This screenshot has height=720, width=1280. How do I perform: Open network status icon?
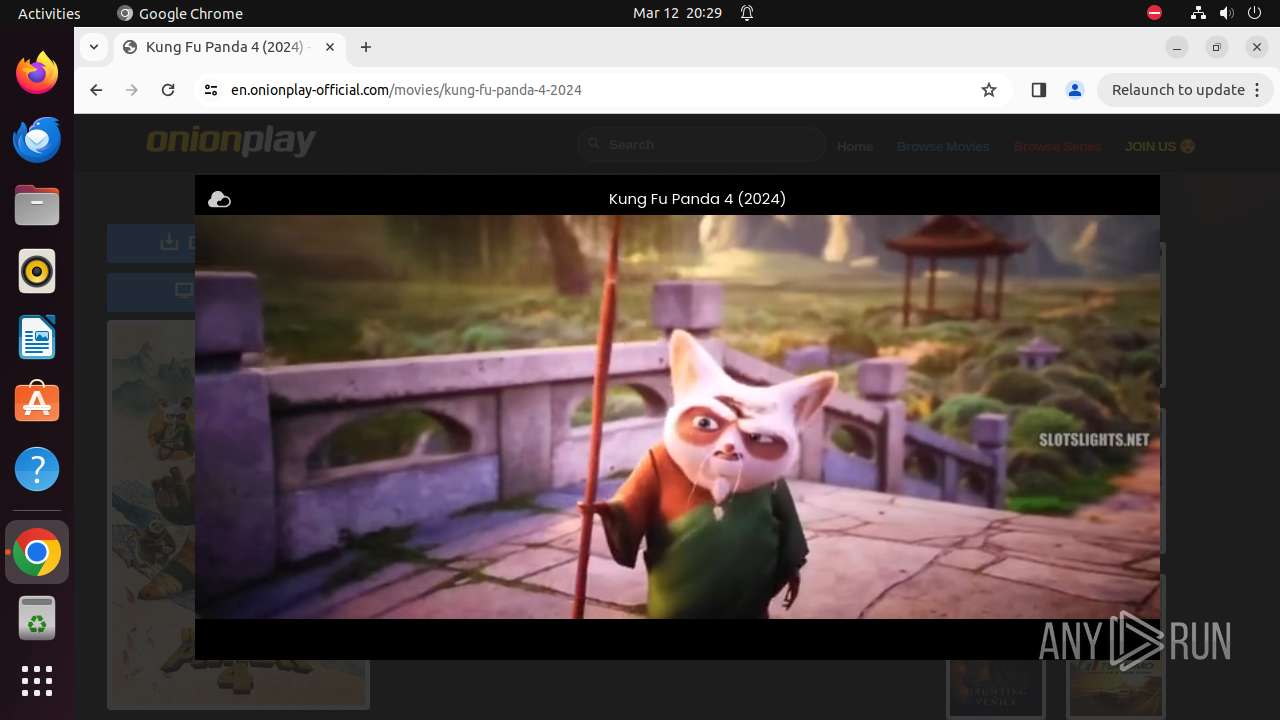(1198, 13)
